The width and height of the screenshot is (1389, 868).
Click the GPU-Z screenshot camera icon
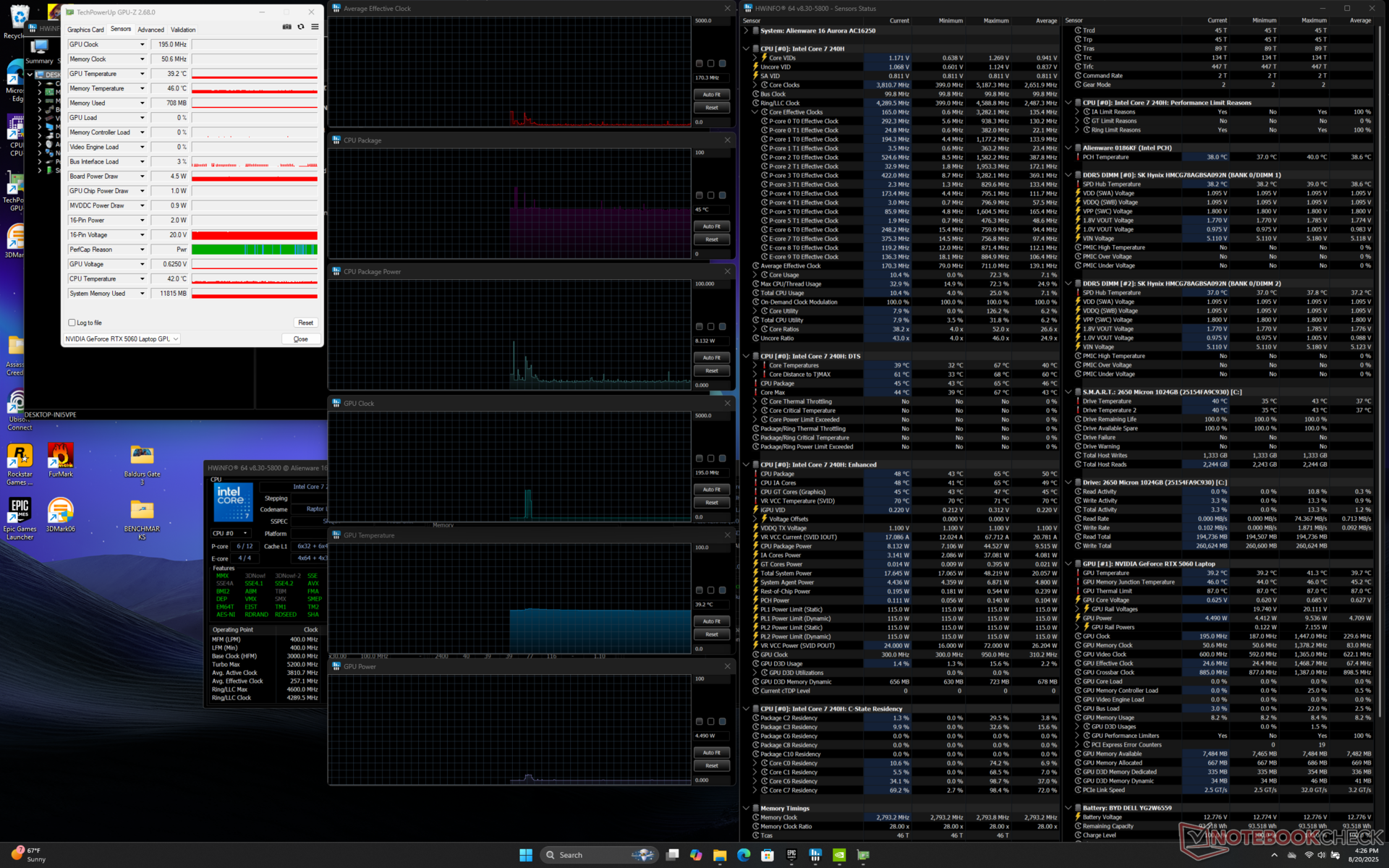[x=286, y=27]
